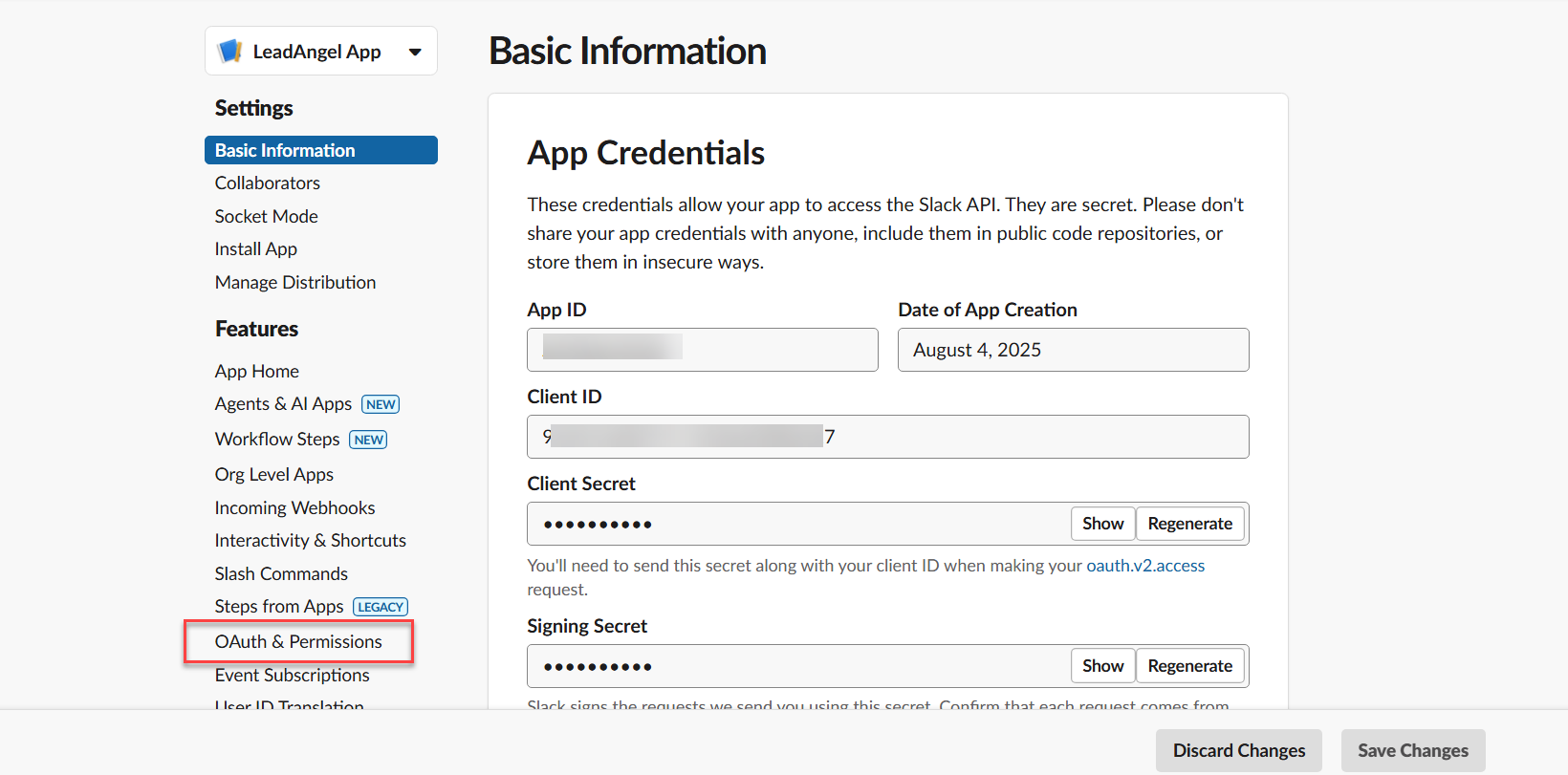Click the NEW badge beside Agents & AI Apps

(381, 404)
